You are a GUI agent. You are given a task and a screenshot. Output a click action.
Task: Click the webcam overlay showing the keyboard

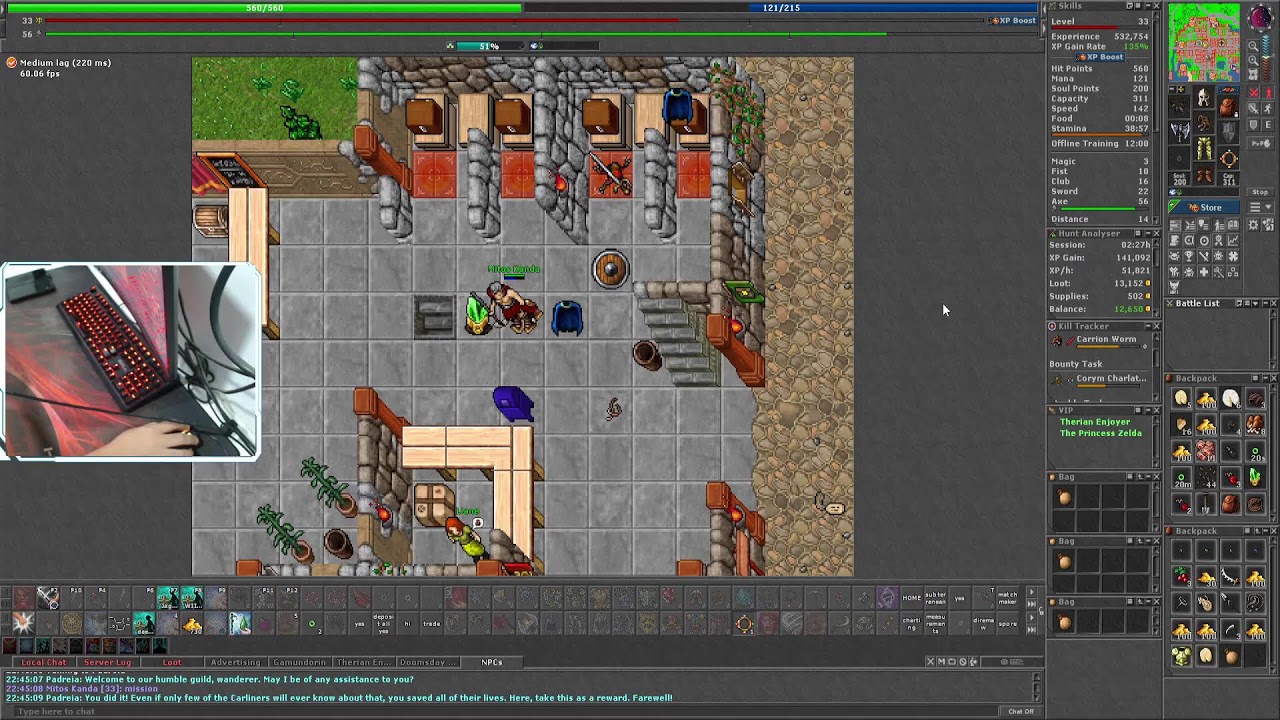[129, 361]
